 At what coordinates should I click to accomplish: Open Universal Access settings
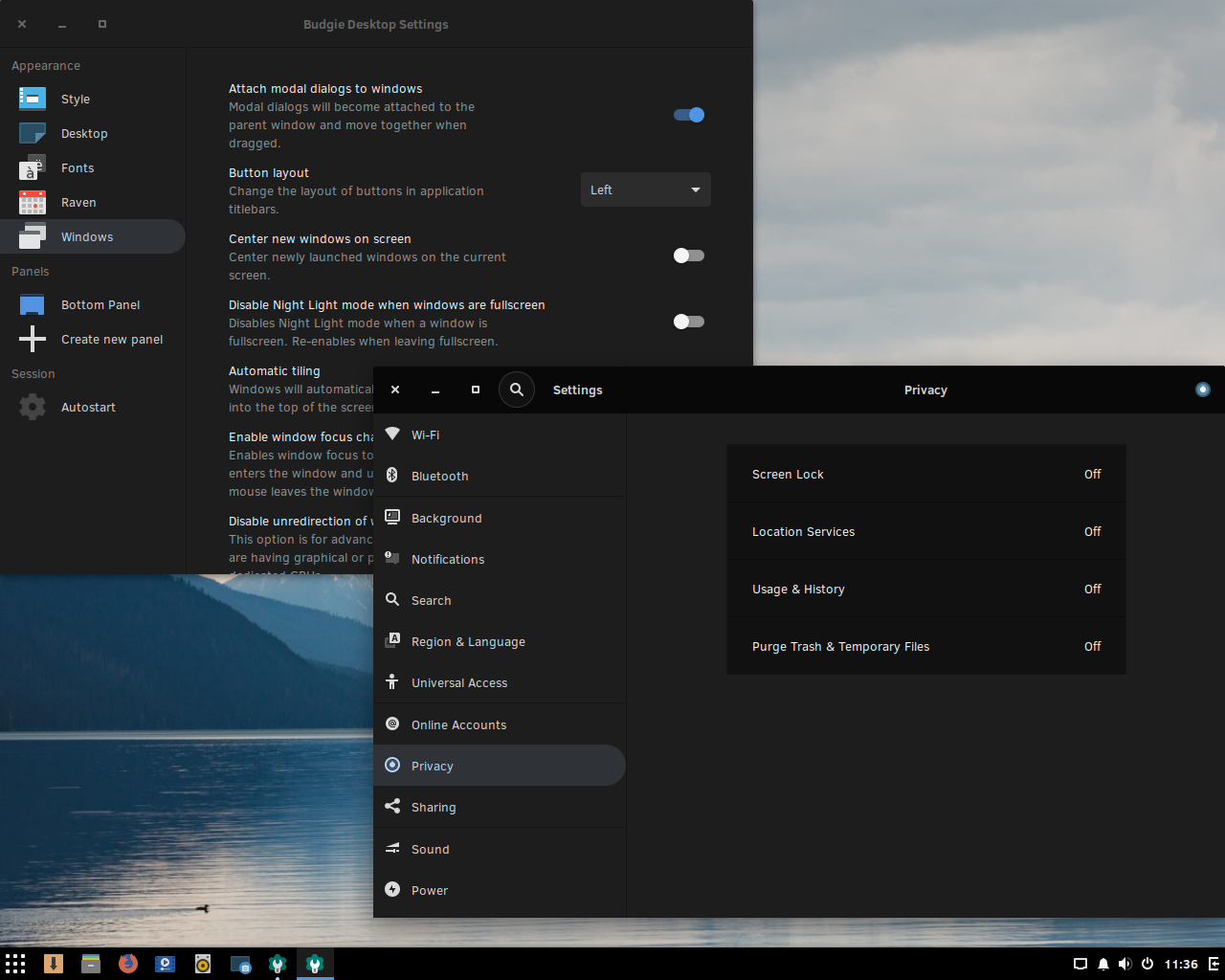coord(500,682)
